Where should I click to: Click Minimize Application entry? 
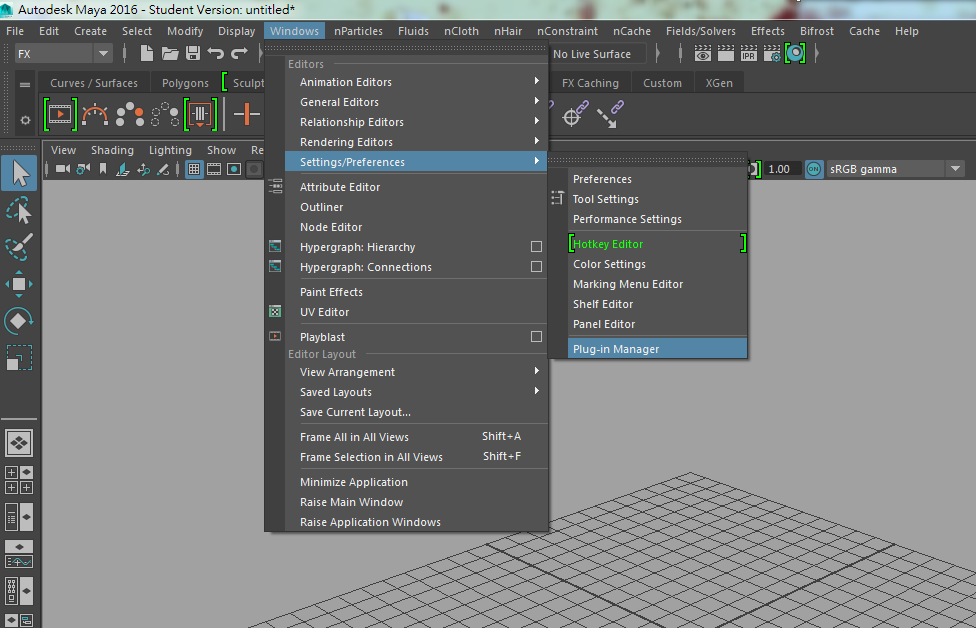click(416, 482)
